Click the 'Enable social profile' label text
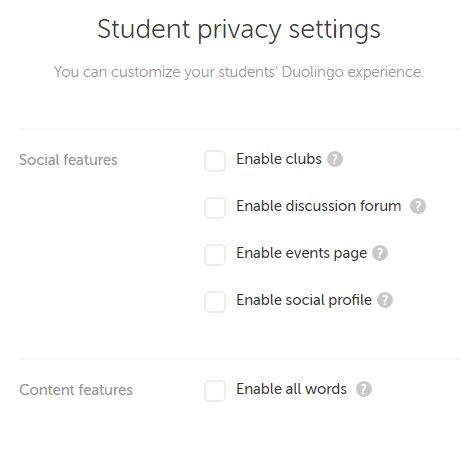Screen dimensions: 467x459 click(304, 300)
